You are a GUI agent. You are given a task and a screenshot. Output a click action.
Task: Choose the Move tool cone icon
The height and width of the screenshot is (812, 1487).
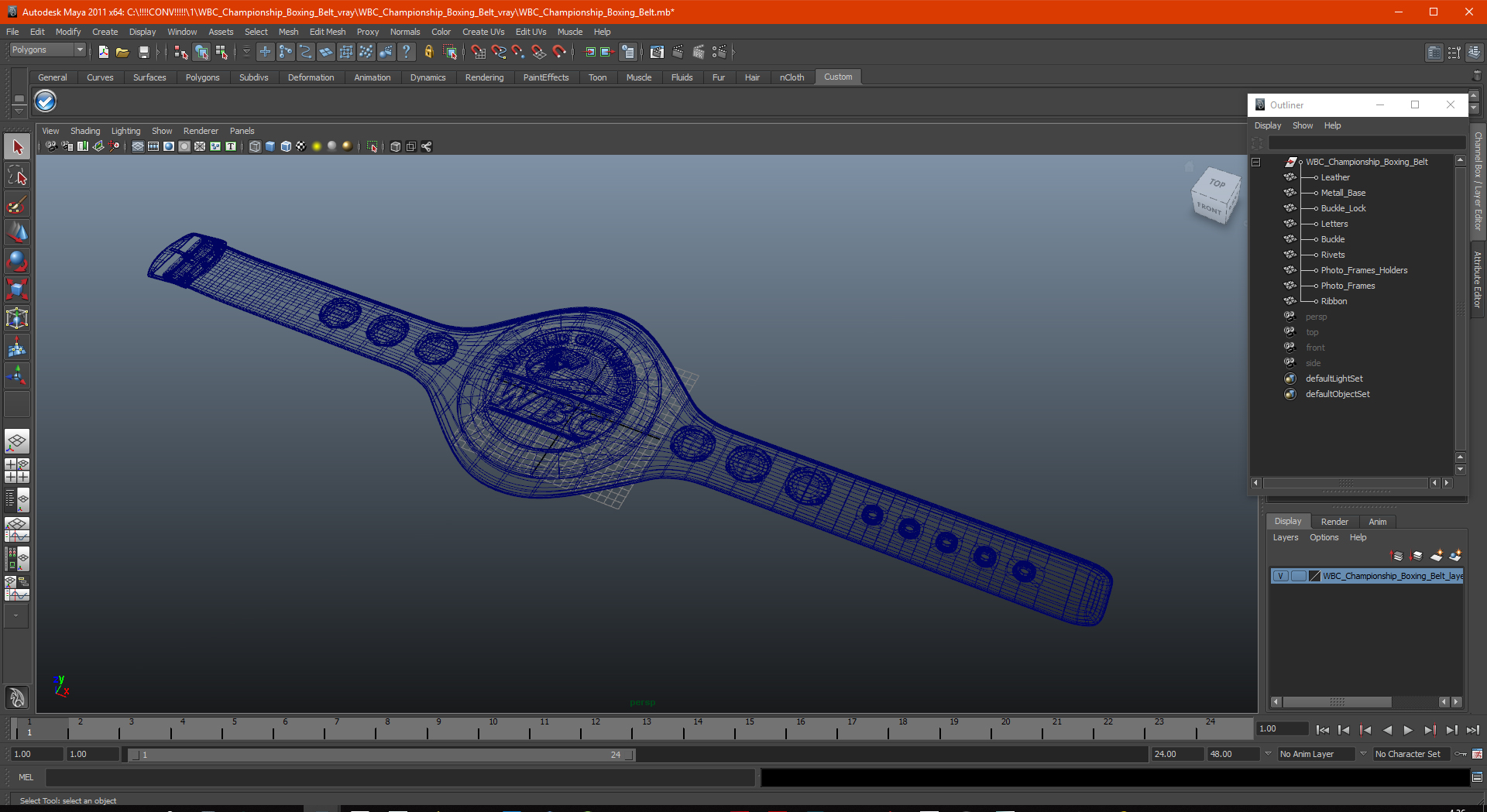[x=17, y=233]
